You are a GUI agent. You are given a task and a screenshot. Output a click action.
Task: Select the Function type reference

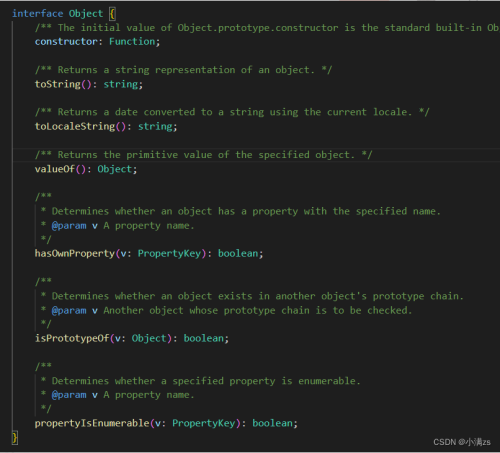[x=132, y=42]
